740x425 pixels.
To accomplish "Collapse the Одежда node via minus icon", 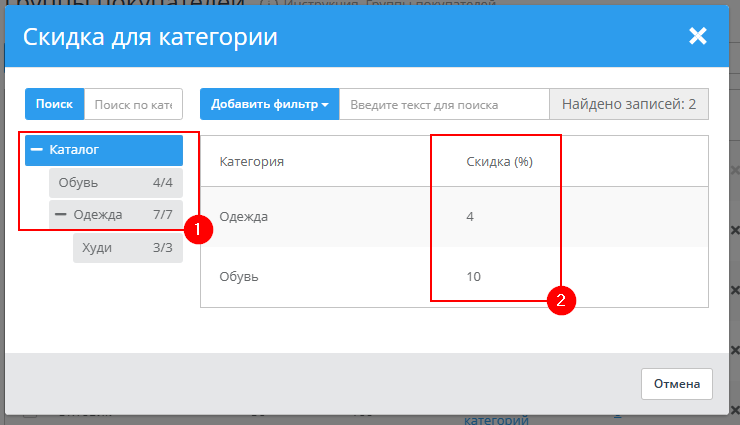I will [x=61, y=215].
